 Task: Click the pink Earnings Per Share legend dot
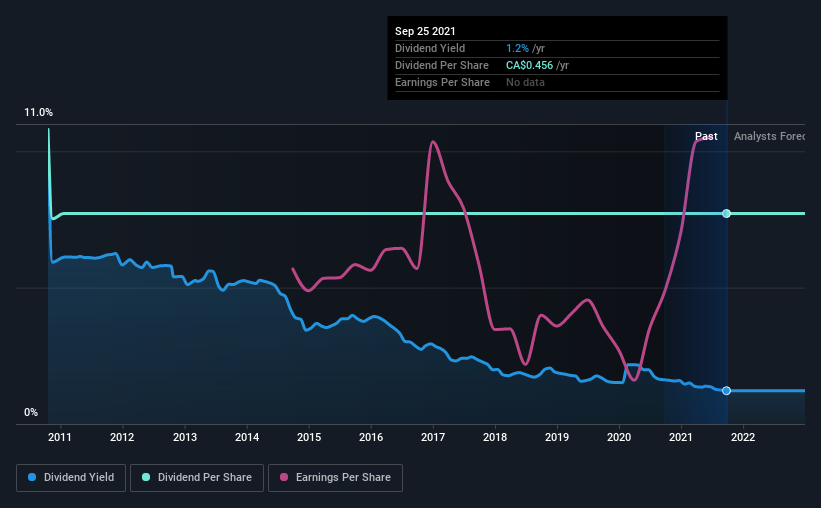[x=284, y=477]
